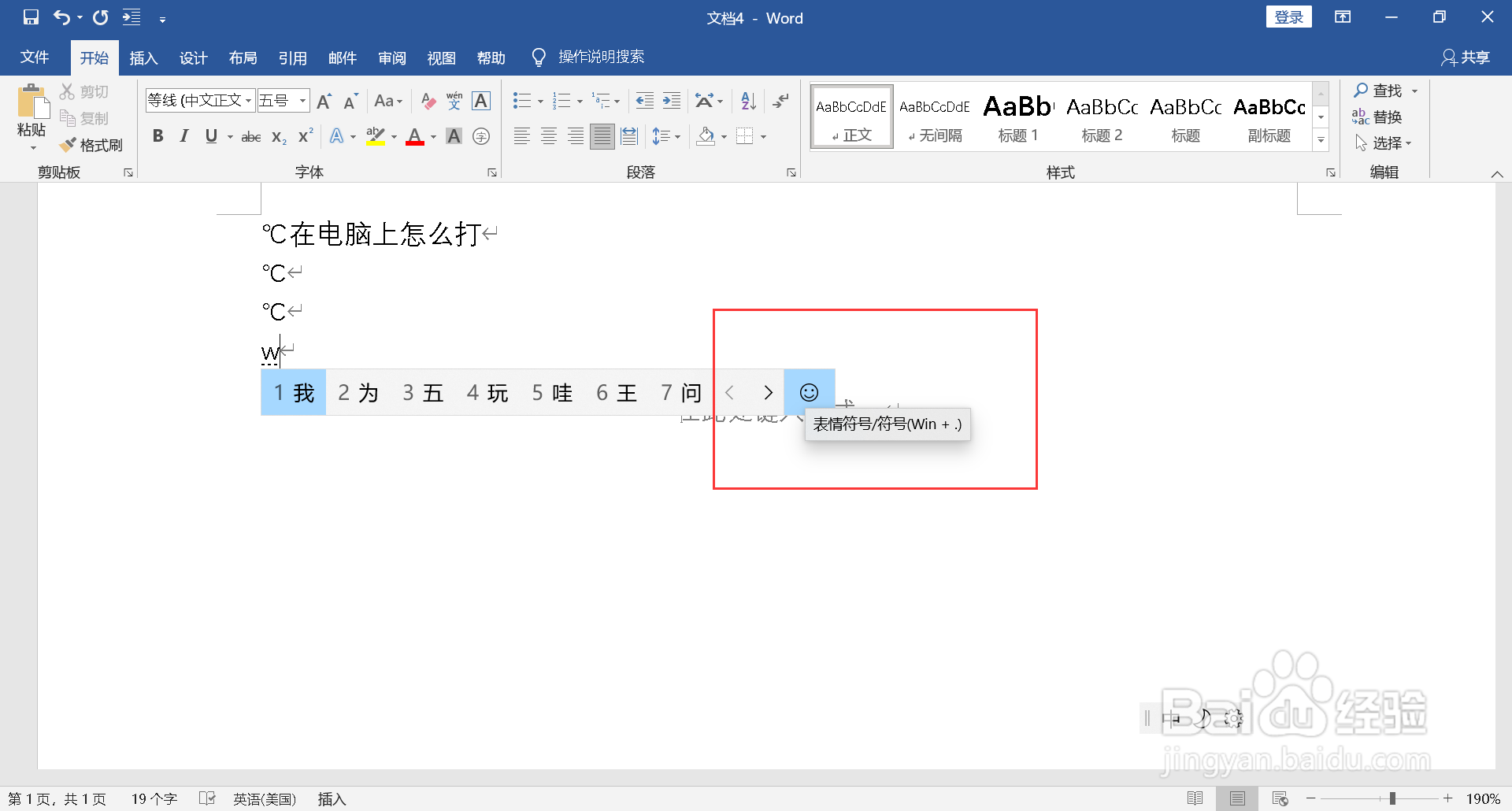
Task: Sort the paragraph text A to Z
Action: (748, 101)
